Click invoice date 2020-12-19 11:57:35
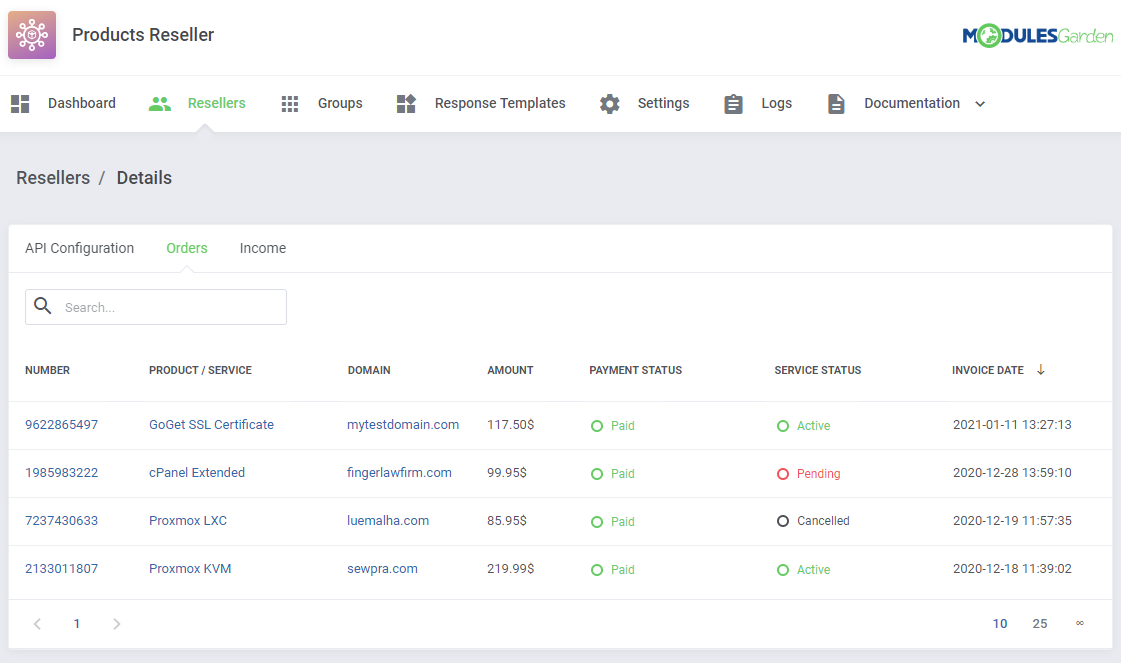This screenshot has width=1121, height=663. [x=1012, y=521]
